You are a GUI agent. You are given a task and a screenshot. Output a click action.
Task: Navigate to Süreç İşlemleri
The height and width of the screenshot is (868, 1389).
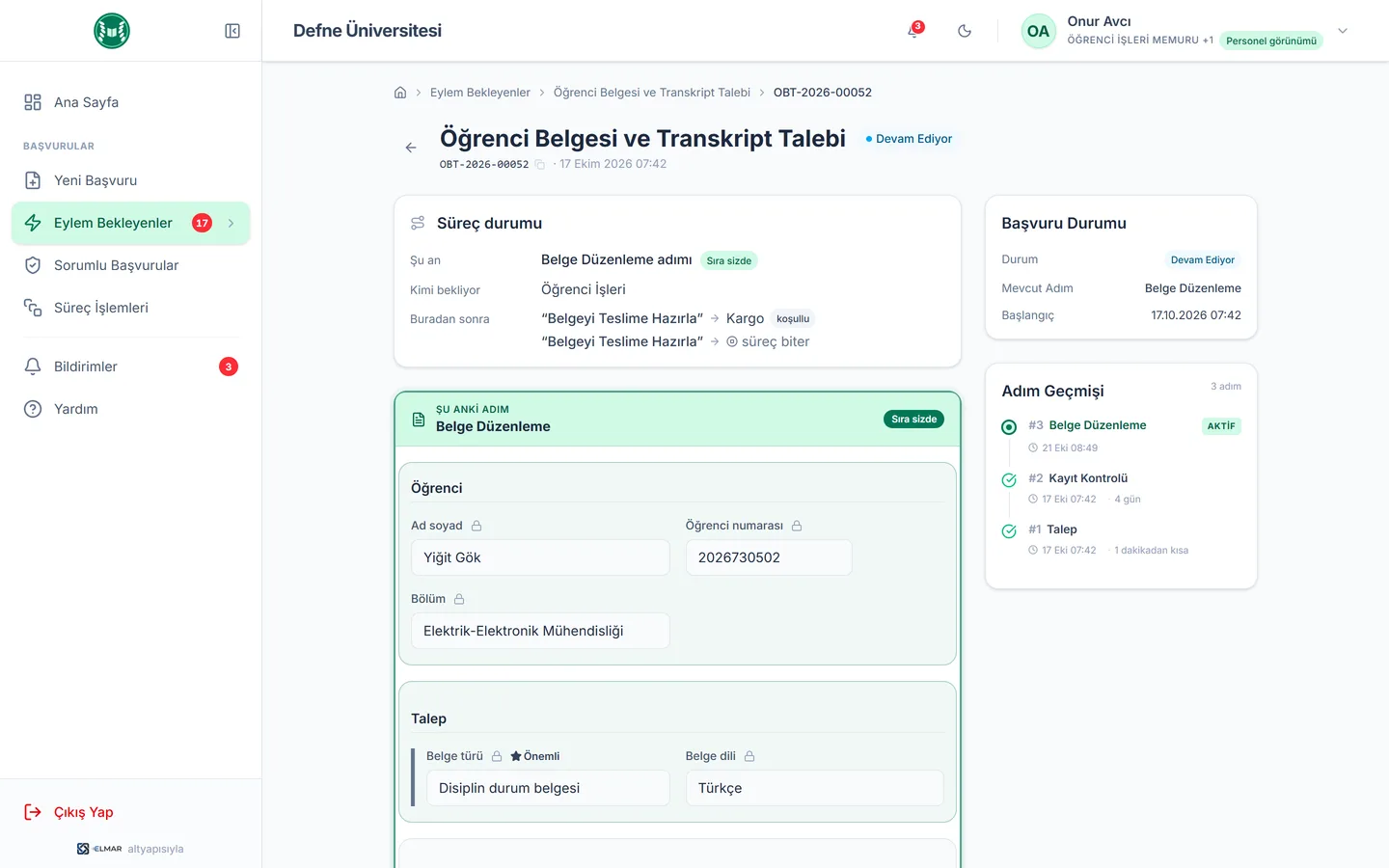tap(131, 308)
